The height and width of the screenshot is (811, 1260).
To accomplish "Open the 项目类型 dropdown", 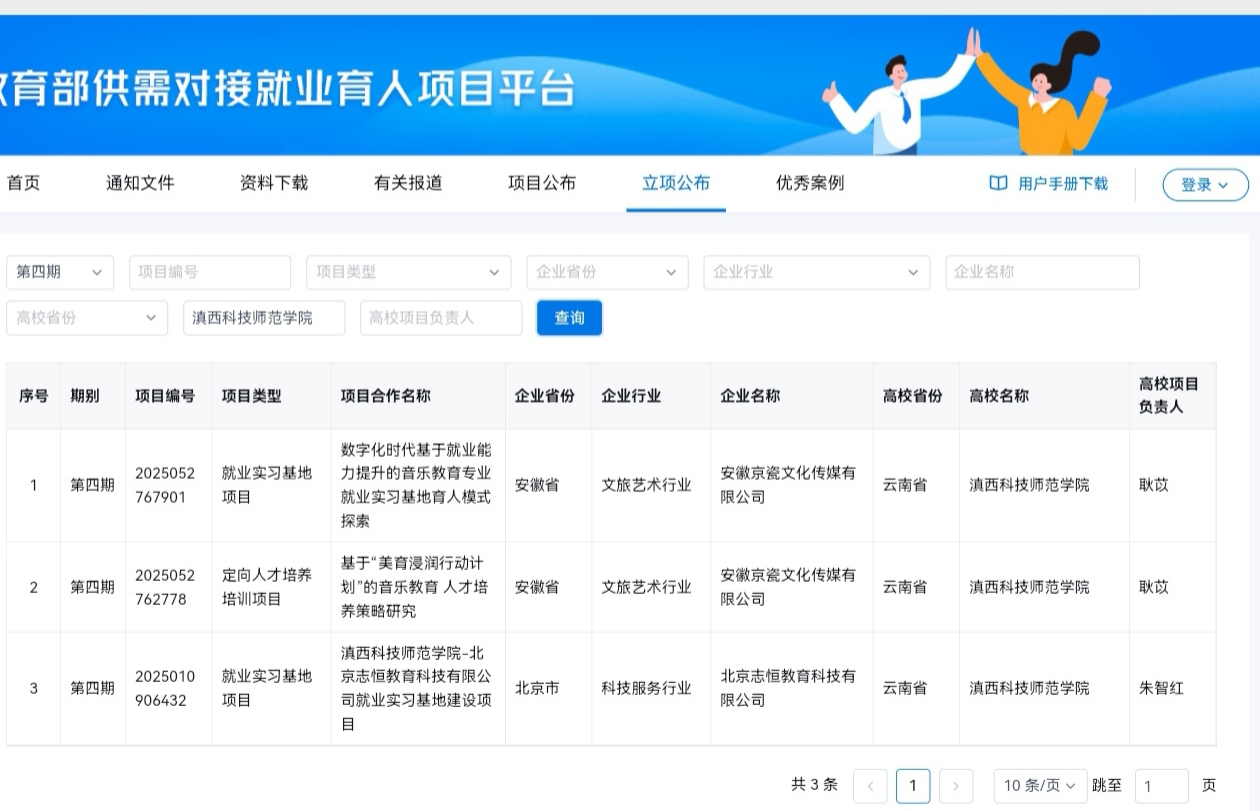I will coord(408,272).
